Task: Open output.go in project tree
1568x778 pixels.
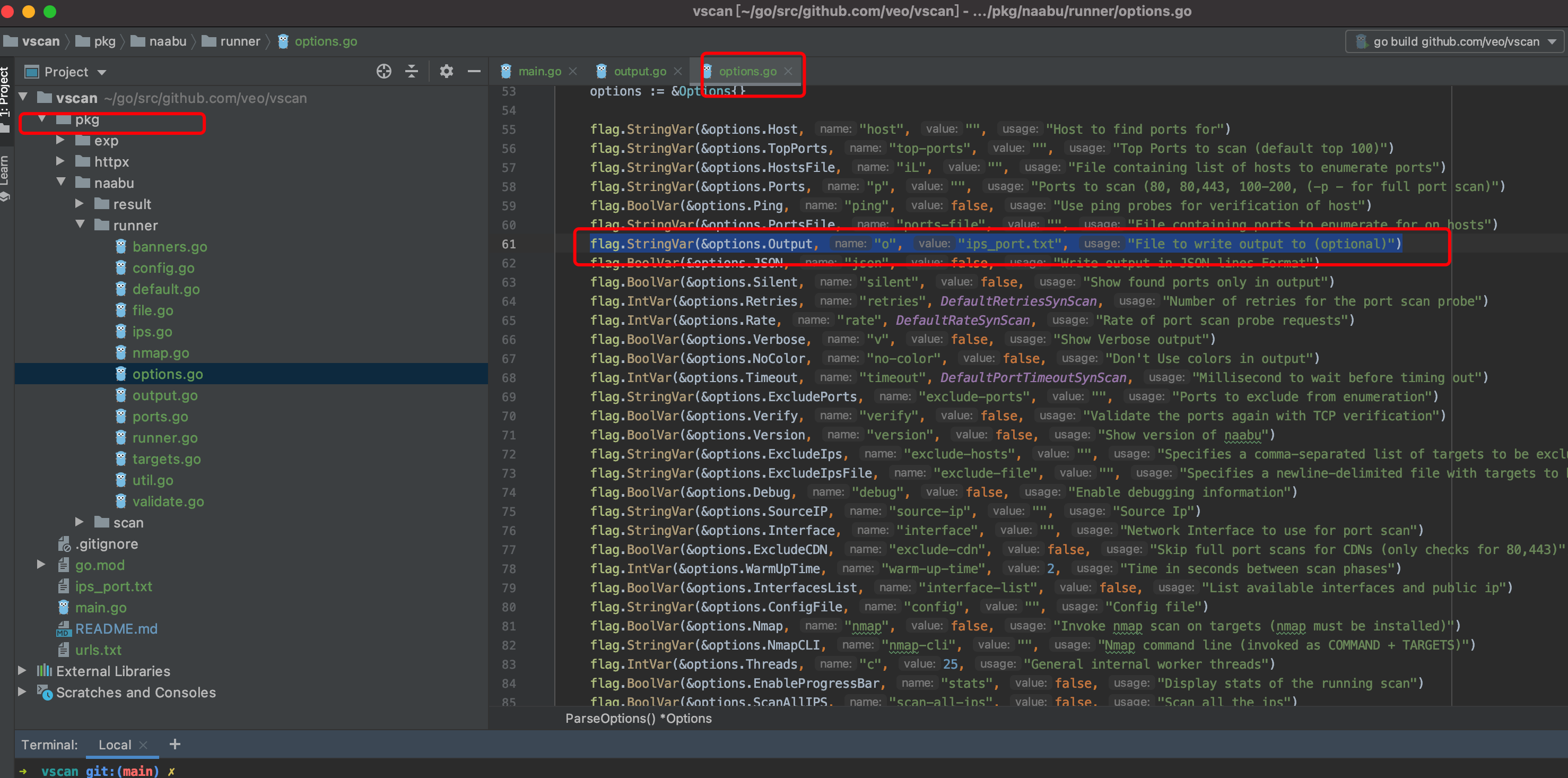Action: (x=165, y=395)
